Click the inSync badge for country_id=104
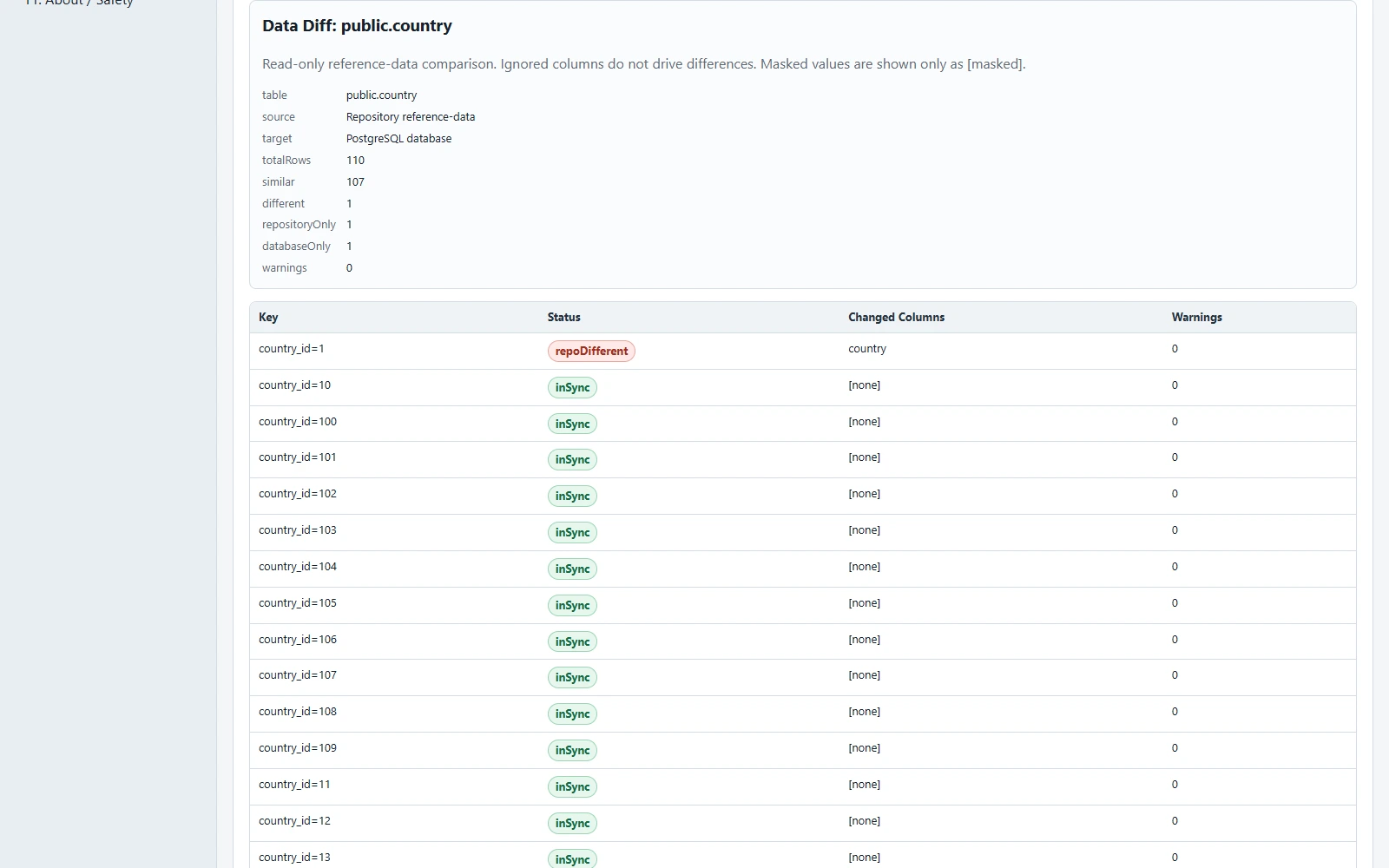Viewport: 1389px width, 868px height. (x=572, y=569)
